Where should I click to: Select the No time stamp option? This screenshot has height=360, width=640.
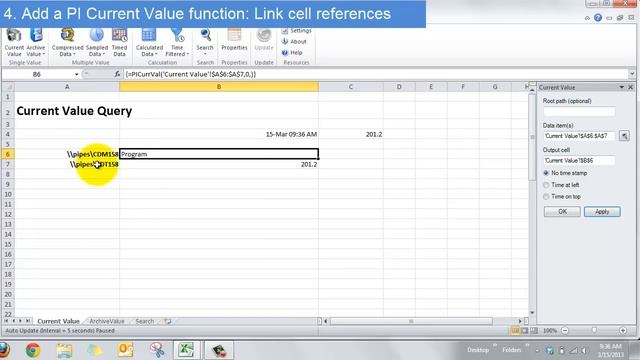click(x=546, y=173)
